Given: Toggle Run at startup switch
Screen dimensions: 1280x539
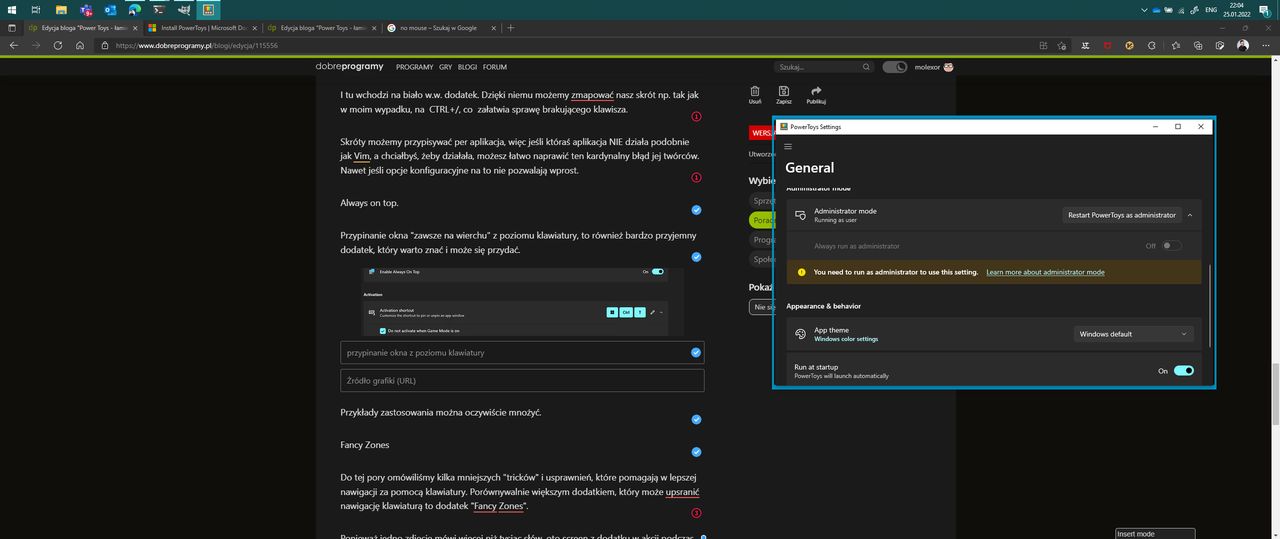Looking at the screenshot, I should [1184, 370].
